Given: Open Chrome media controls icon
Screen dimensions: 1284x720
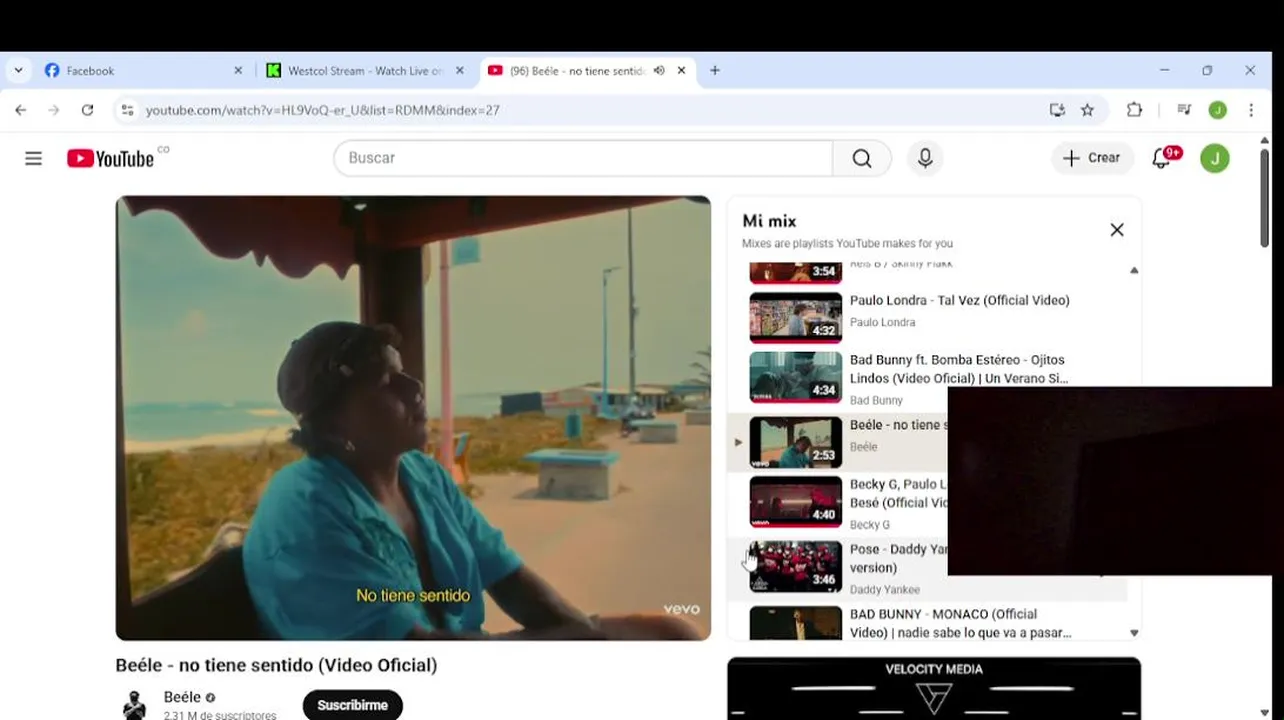Looking at the screenshot, I should tap(1184, 110).
